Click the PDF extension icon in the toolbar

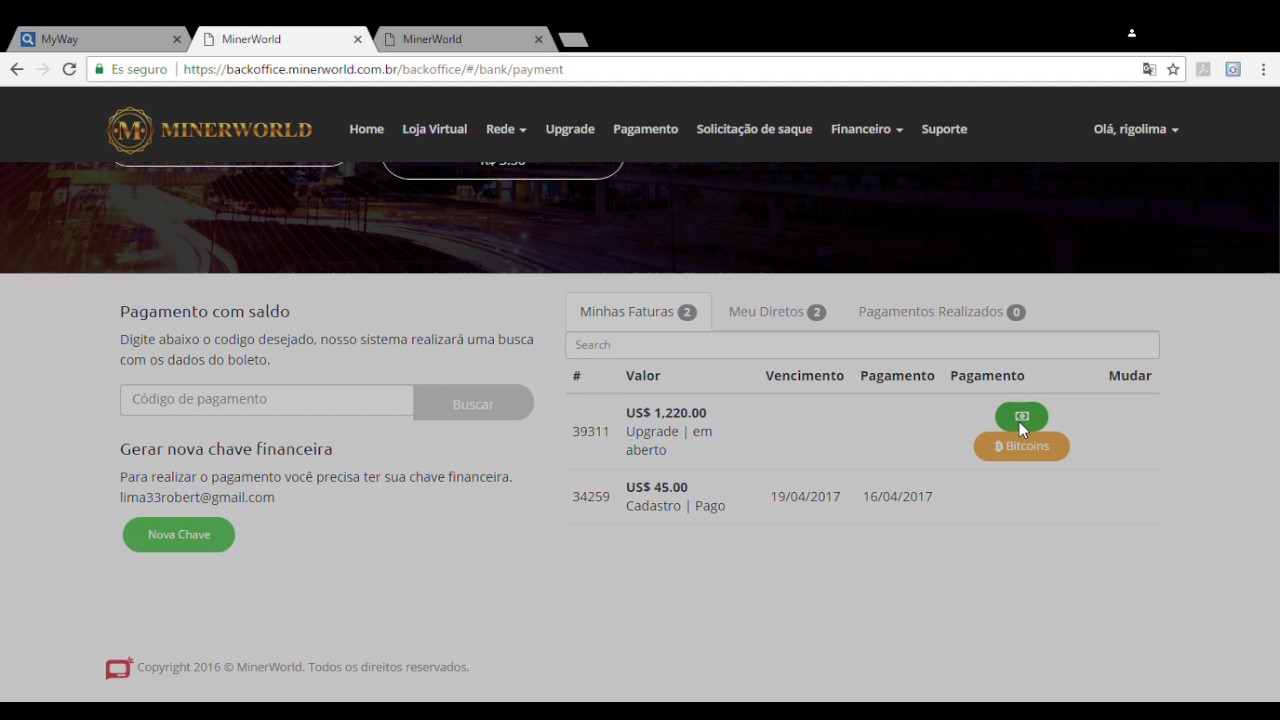[x=1203, y=69]
